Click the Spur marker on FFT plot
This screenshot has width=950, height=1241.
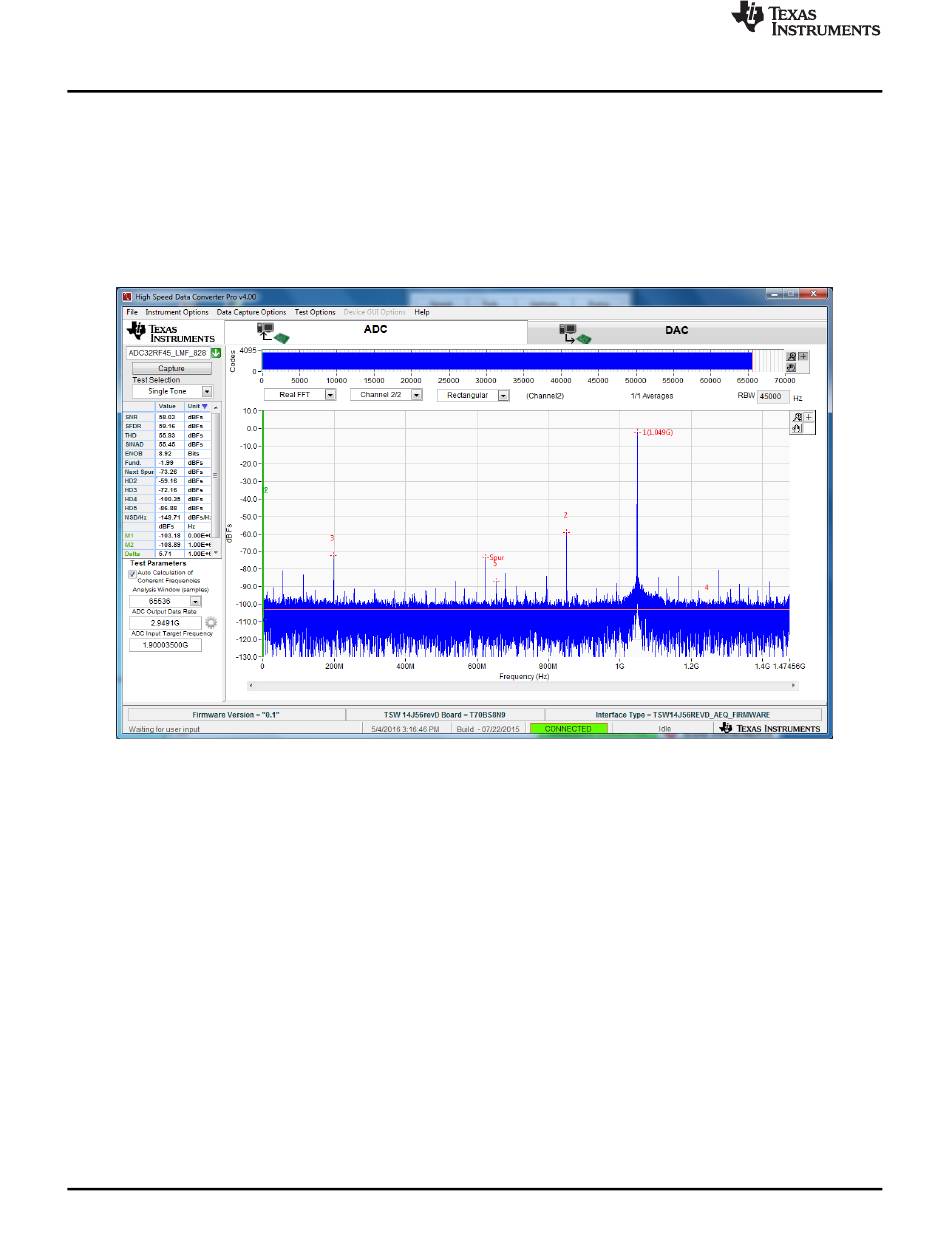pos(494,557)
